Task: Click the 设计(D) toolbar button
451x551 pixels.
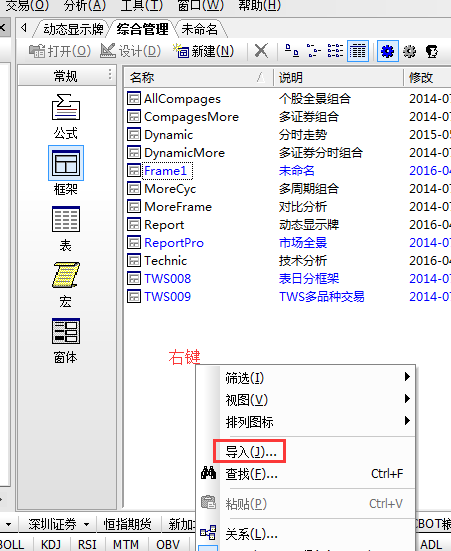Action: [130, 51]
